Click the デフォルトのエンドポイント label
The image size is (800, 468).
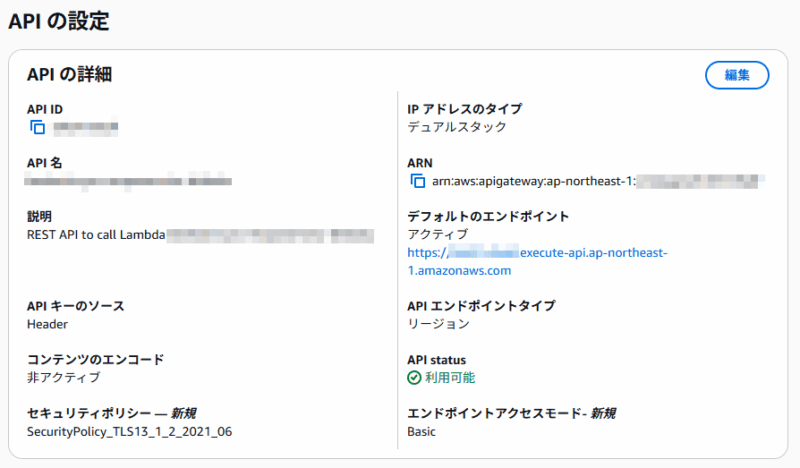tap(488, 216)
